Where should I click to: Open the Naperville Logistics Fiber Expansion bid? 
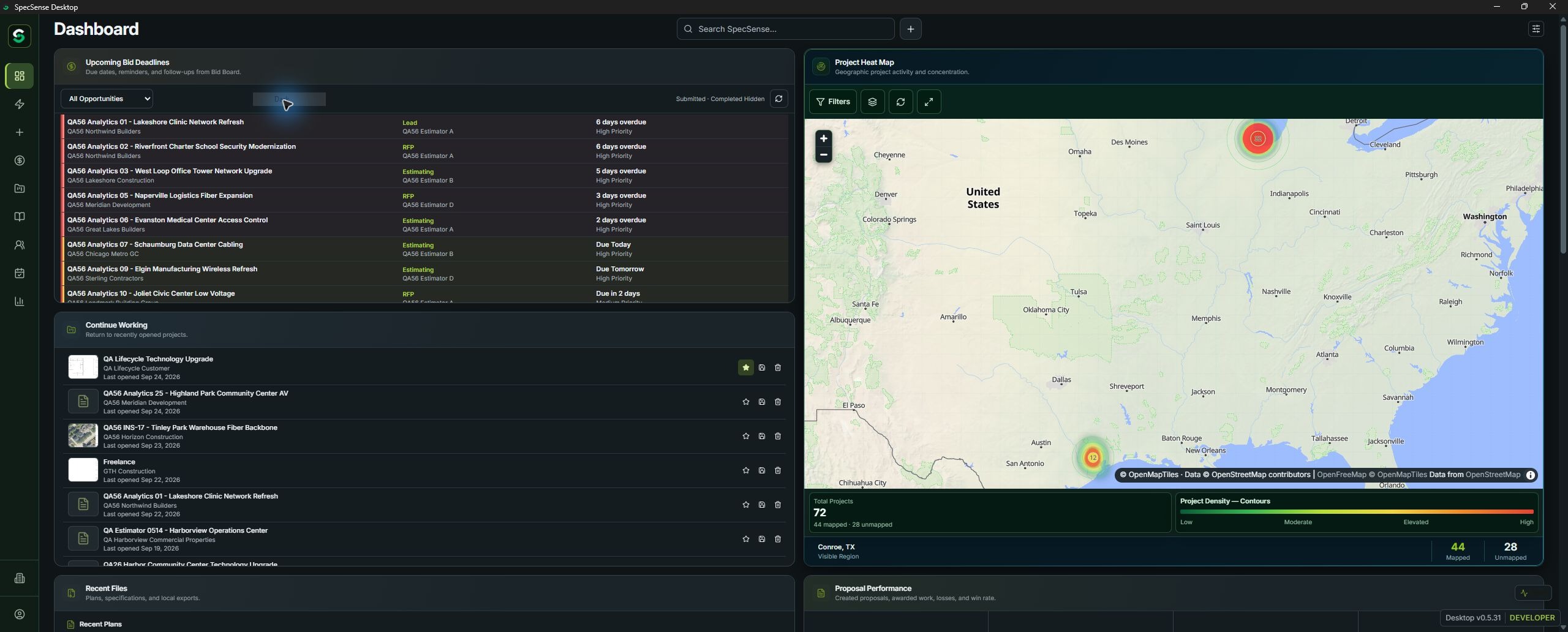click(x=424, y=200)
